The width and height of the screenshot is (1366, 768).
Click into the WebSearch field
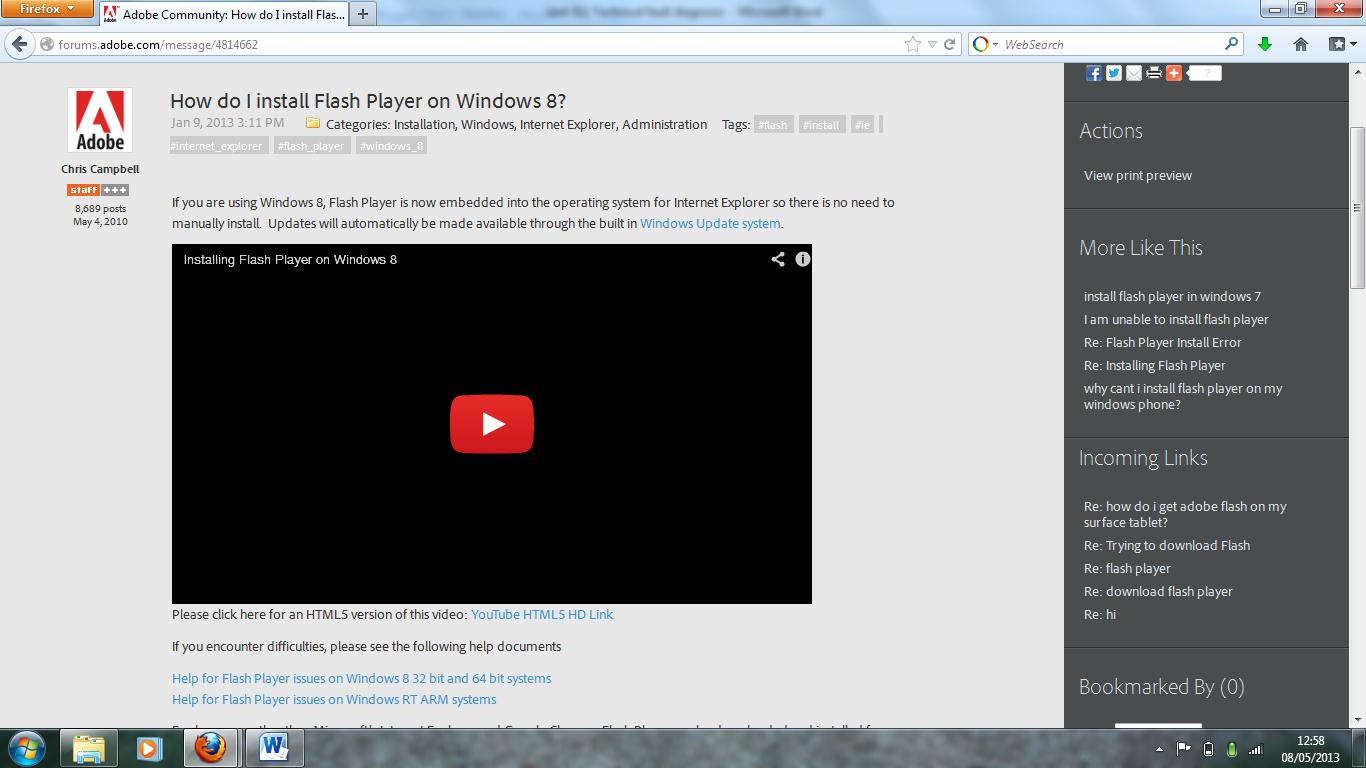(1110, 44)
